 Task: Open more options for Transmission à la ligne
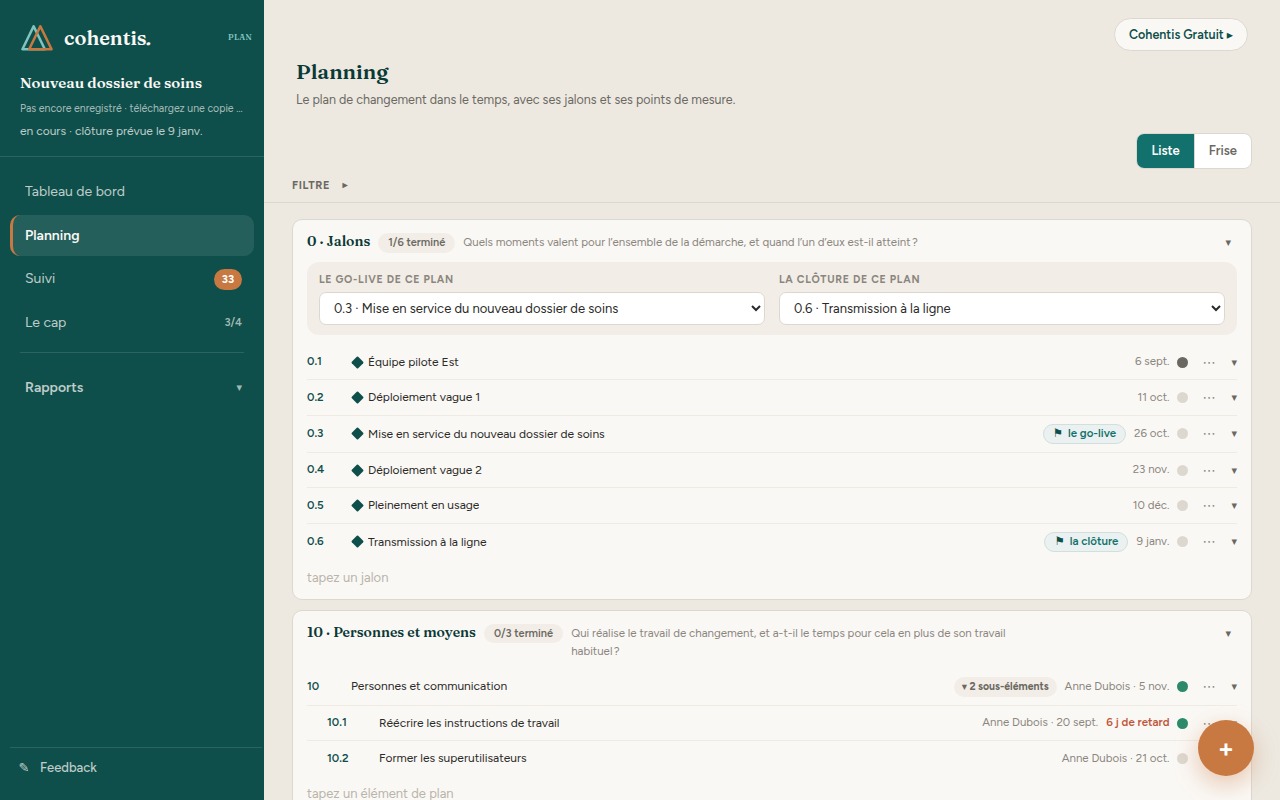(1209, 542)
